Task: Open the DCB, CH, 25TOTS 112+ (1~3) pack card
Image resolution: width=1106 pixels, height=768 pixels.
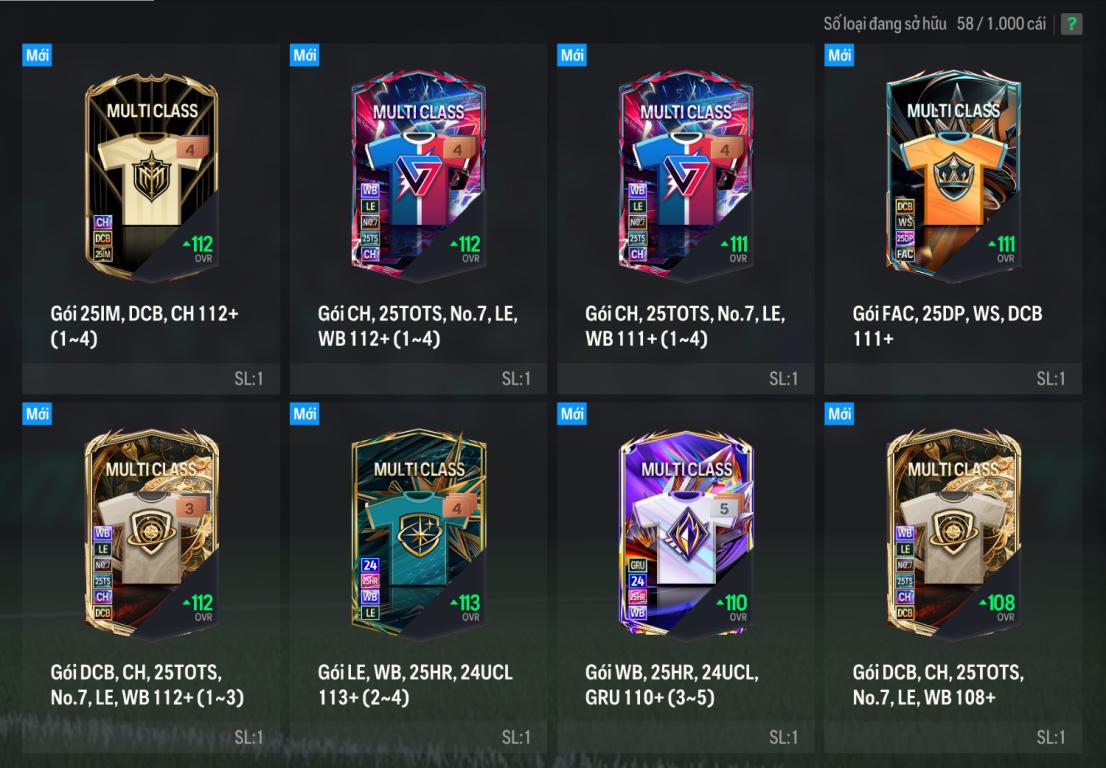Action: pyautogui.click(x=152, y=534)
